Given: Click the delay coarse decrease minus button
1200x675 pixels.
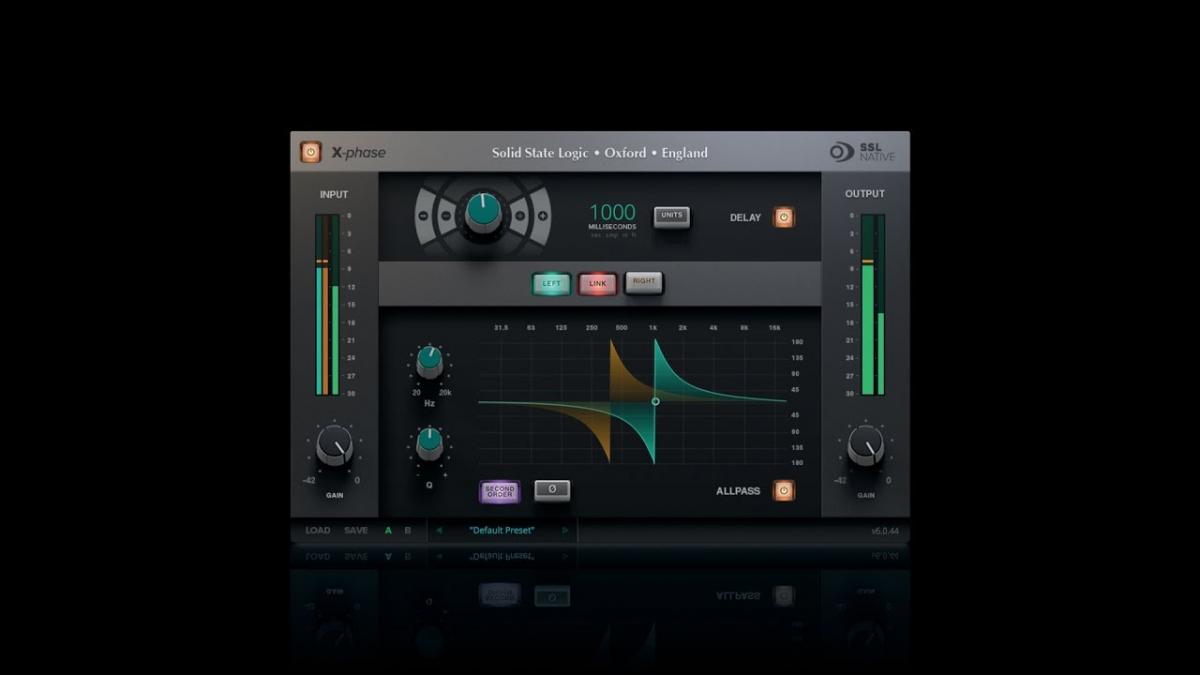Looking at the screenshot, I should (x=423, y=215).
